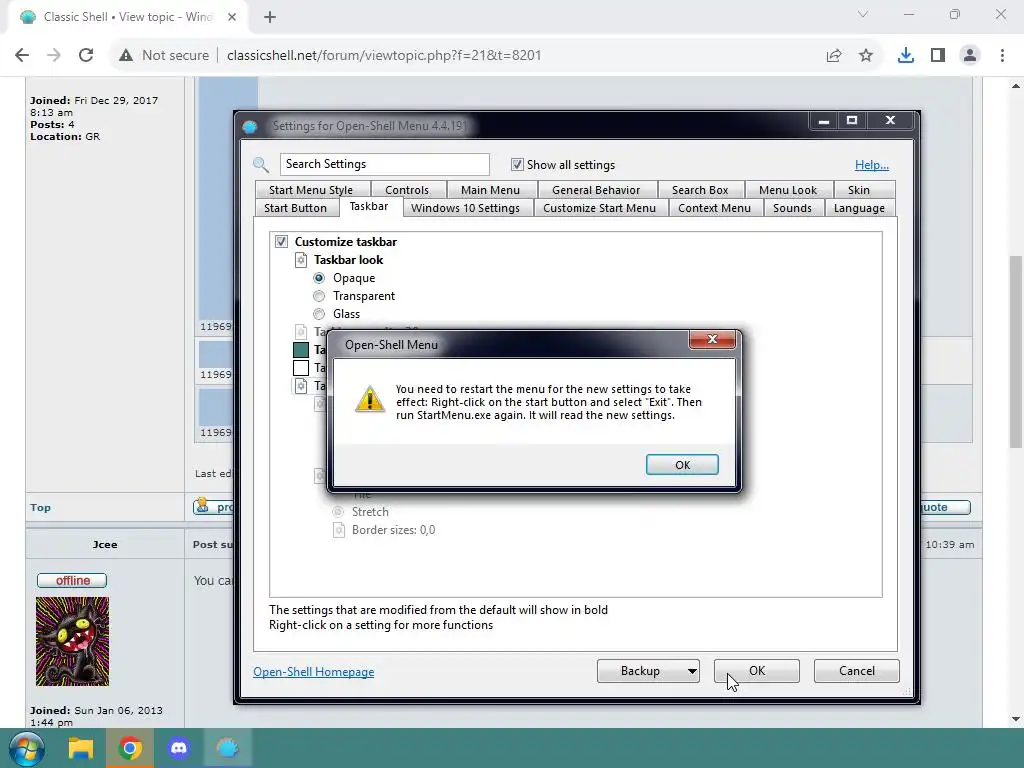1024x768 pixels.
Task: Switch to the General Behavior tab
Action: 596,189
